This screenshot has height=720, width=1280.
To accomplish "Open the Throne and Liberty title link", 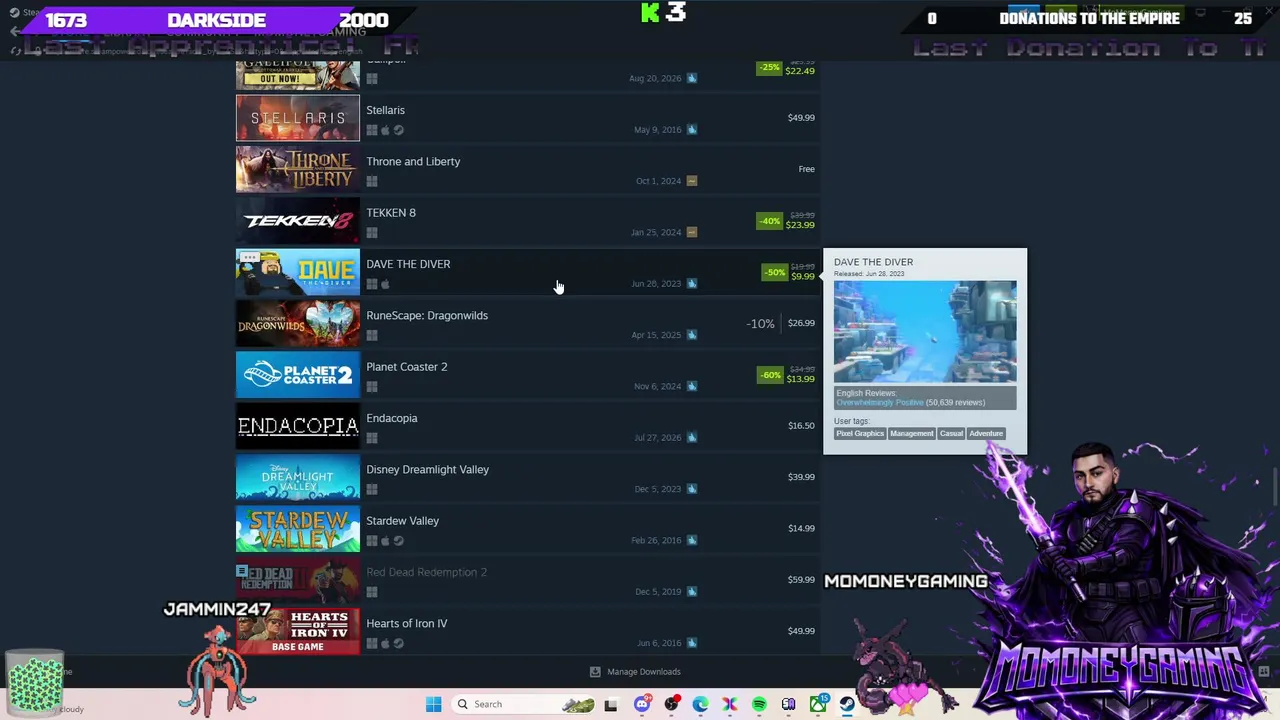I will coord(413,161).
